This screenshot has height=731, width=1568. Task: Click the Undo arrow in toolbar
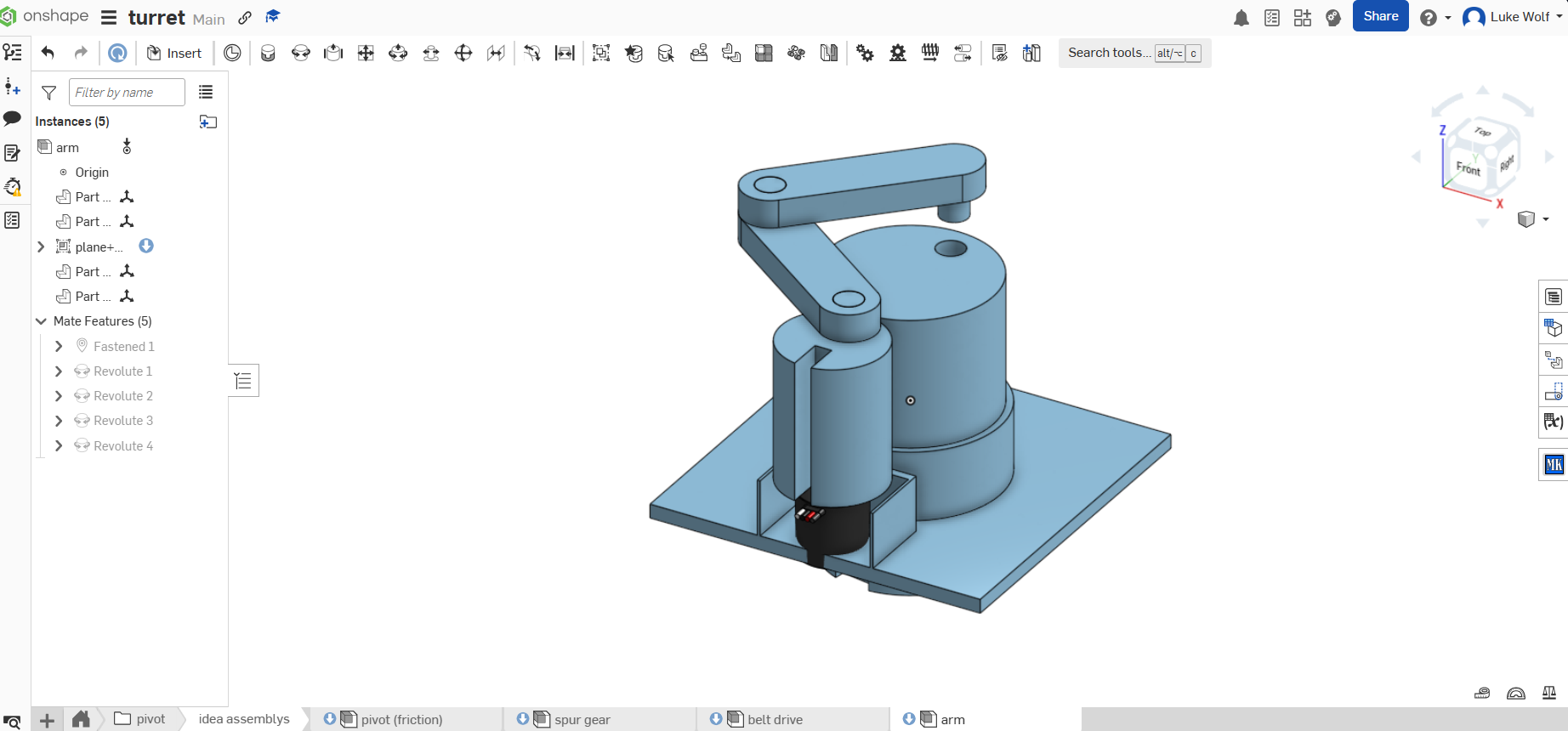[48, 53]
